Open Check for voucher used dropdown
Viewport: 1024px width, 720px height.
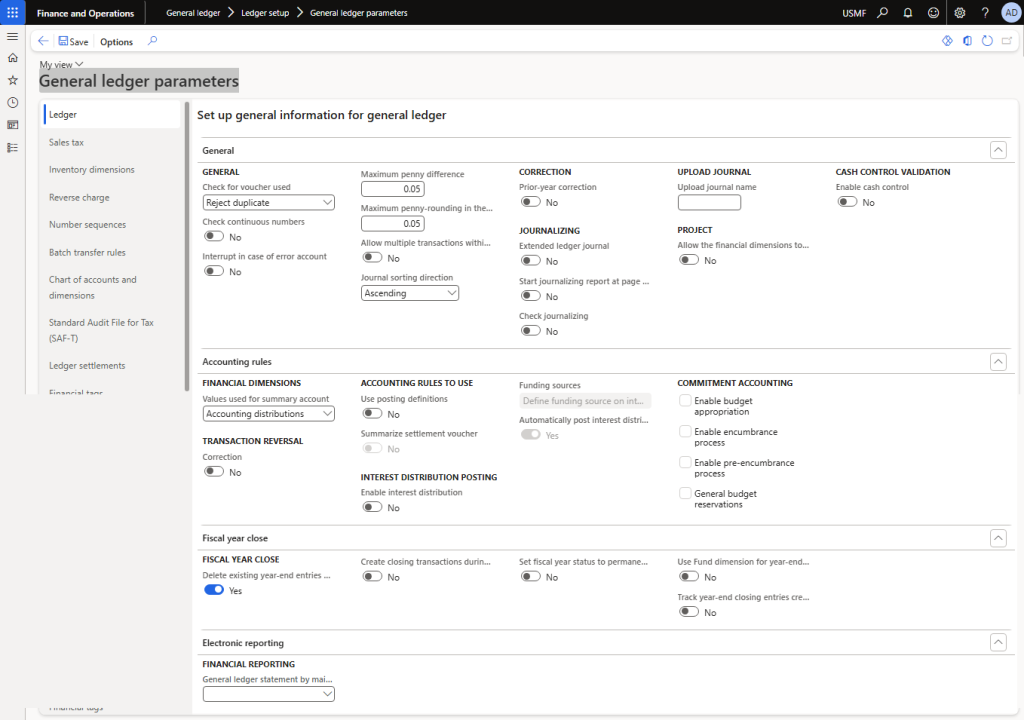point(268,203)
